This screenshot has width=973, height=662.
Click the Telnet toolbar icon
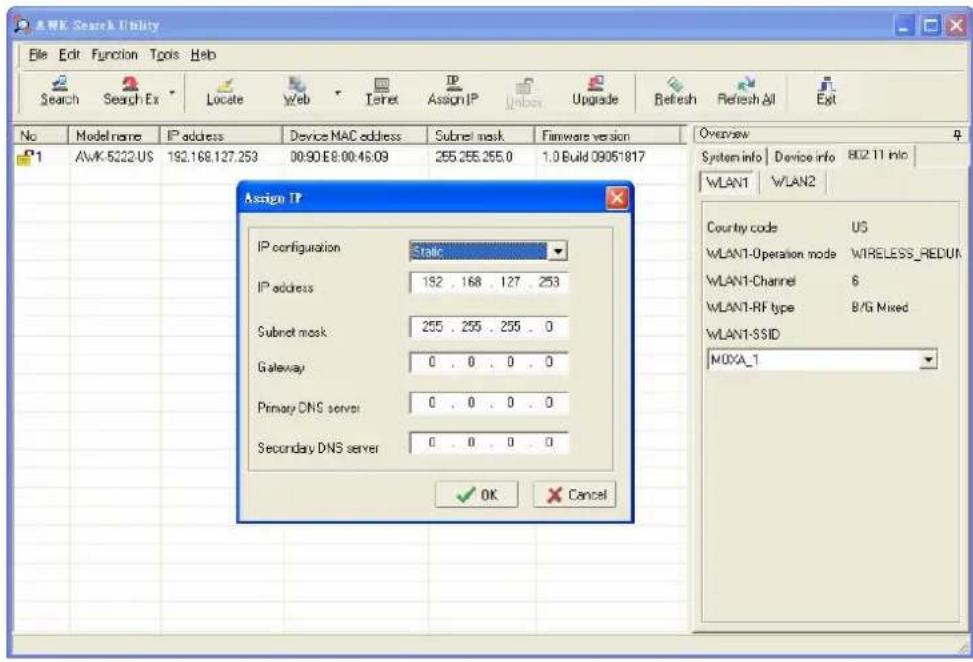click(381, 91)
